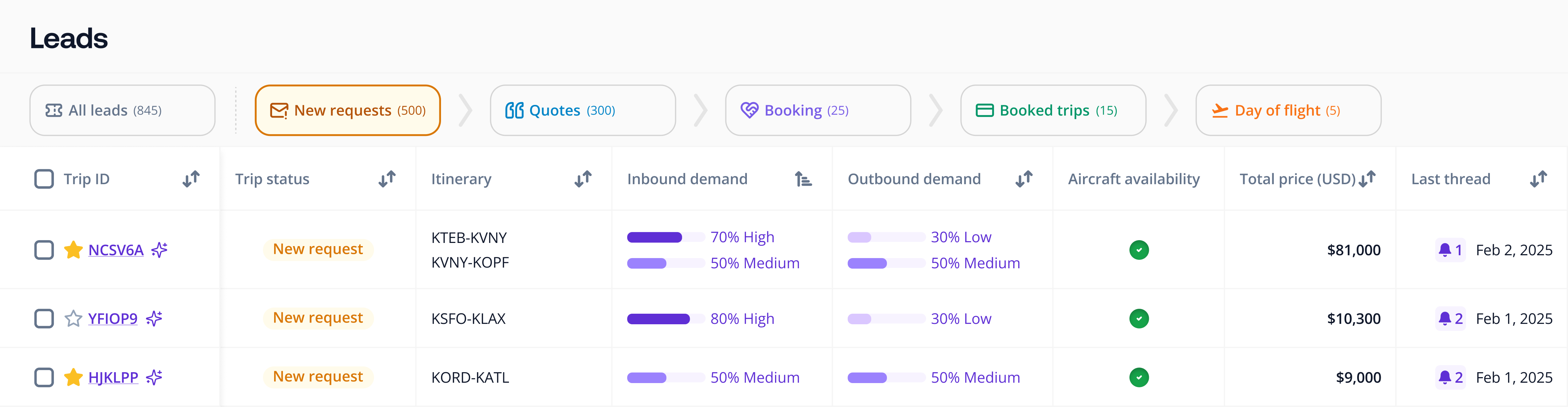
Task: Click the New request status badge for NCSV6A
Action: (x=318, y=249)
